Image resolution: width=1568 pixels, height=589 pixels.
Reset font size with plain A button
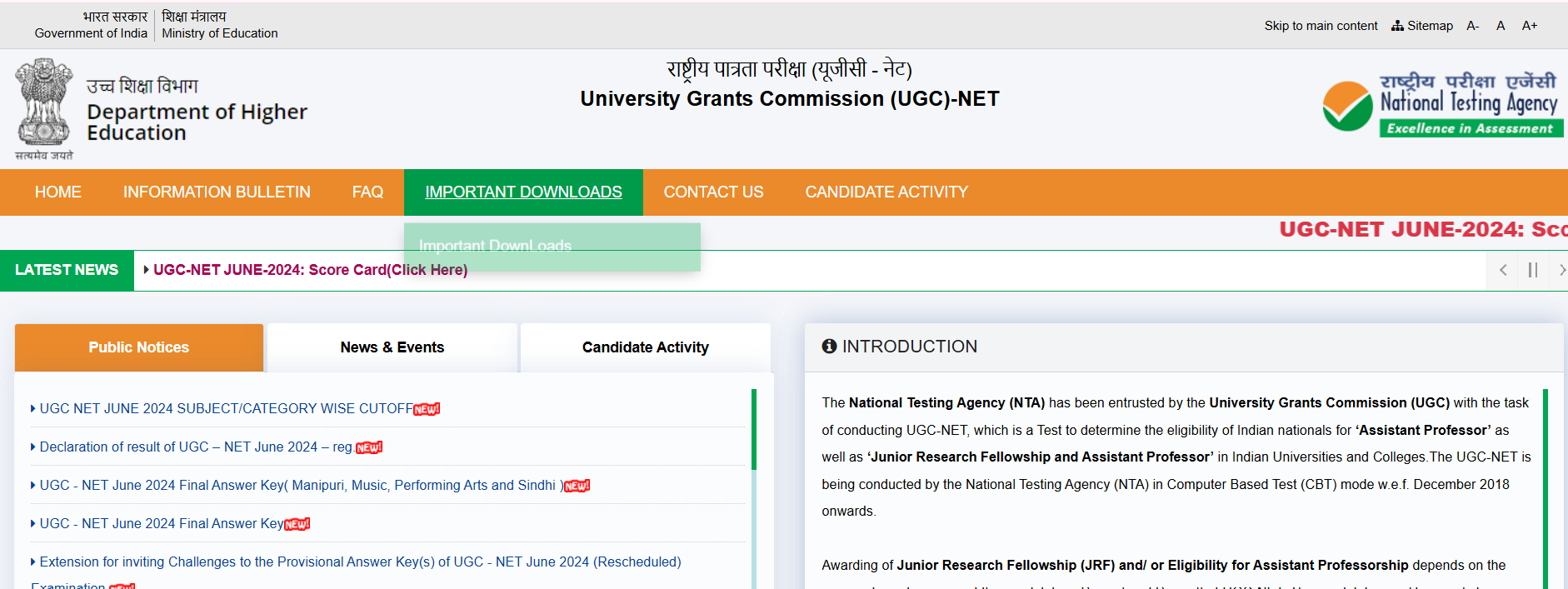1501,26
